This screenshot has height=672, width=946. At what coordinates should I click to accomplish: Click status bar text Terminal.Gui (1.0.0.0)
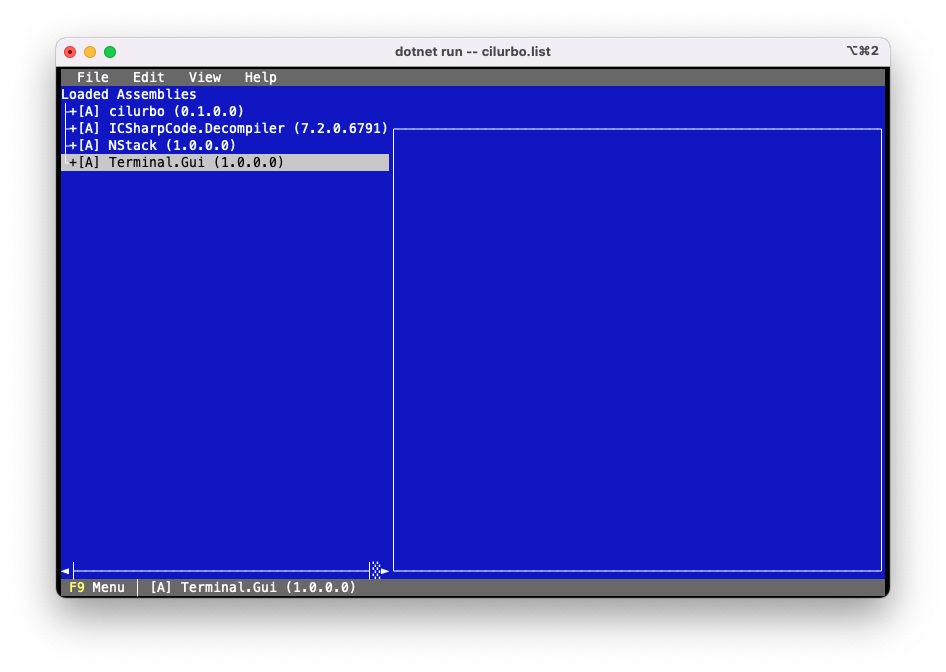point(268,588)
